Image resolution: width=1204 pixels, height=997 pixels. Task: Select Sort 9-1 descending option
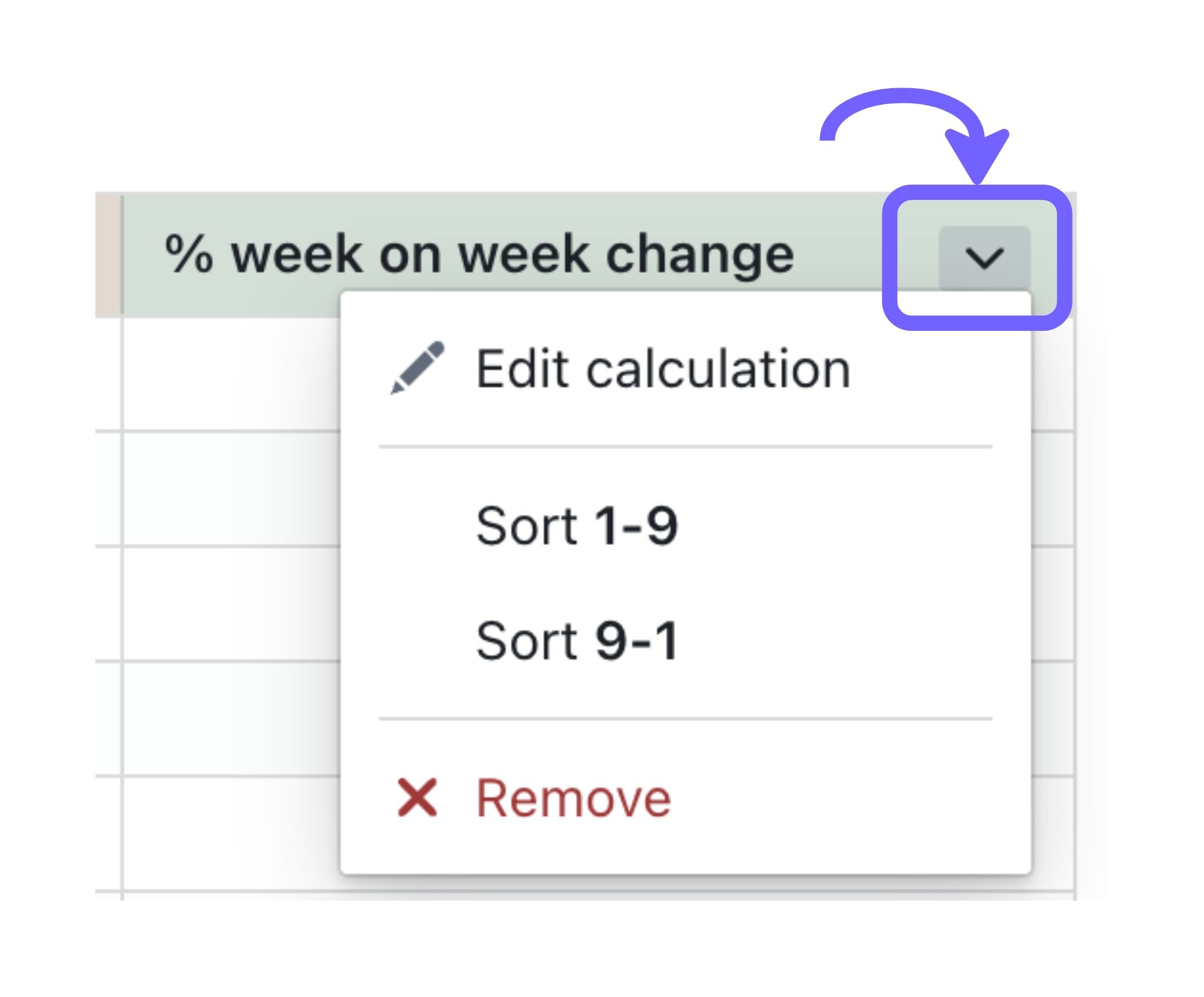tap(685, 640)
